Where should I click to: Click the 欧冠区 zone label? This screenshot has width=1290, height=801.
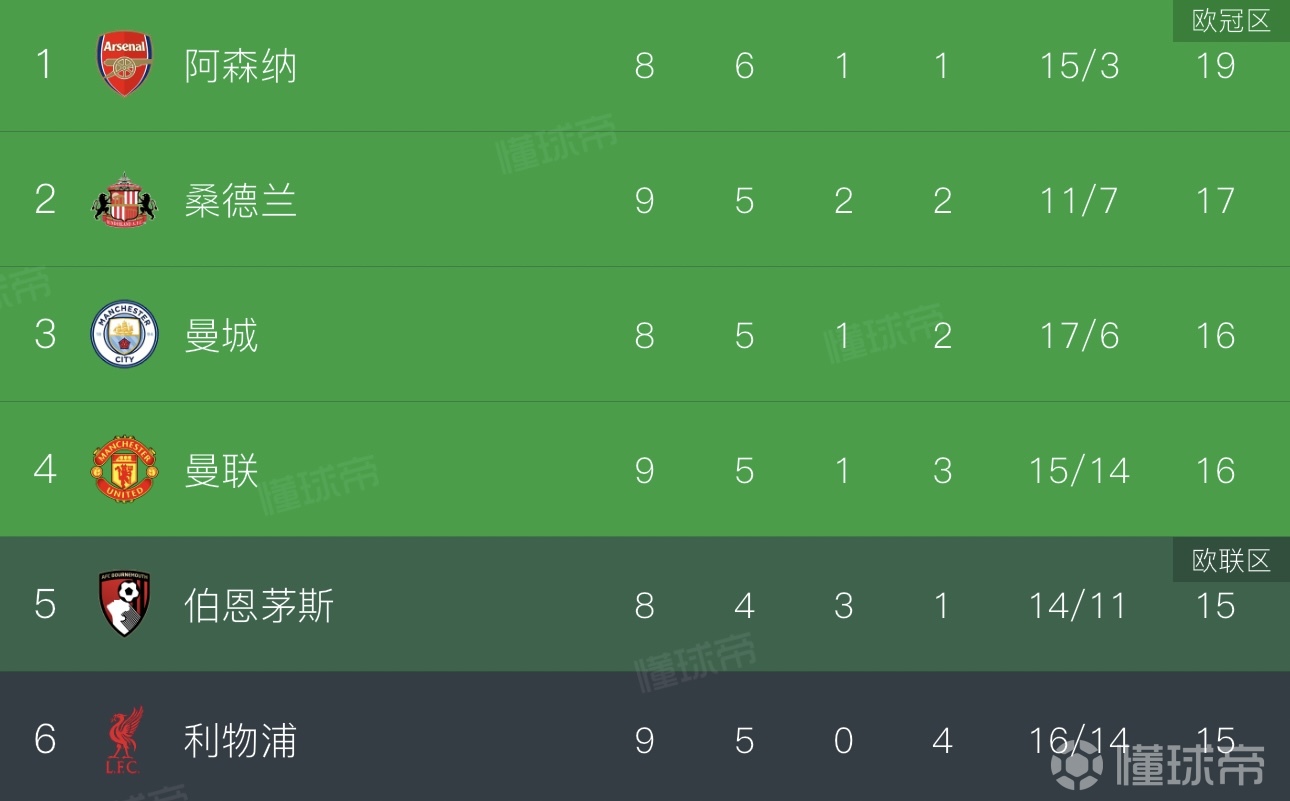point(1231,21)
